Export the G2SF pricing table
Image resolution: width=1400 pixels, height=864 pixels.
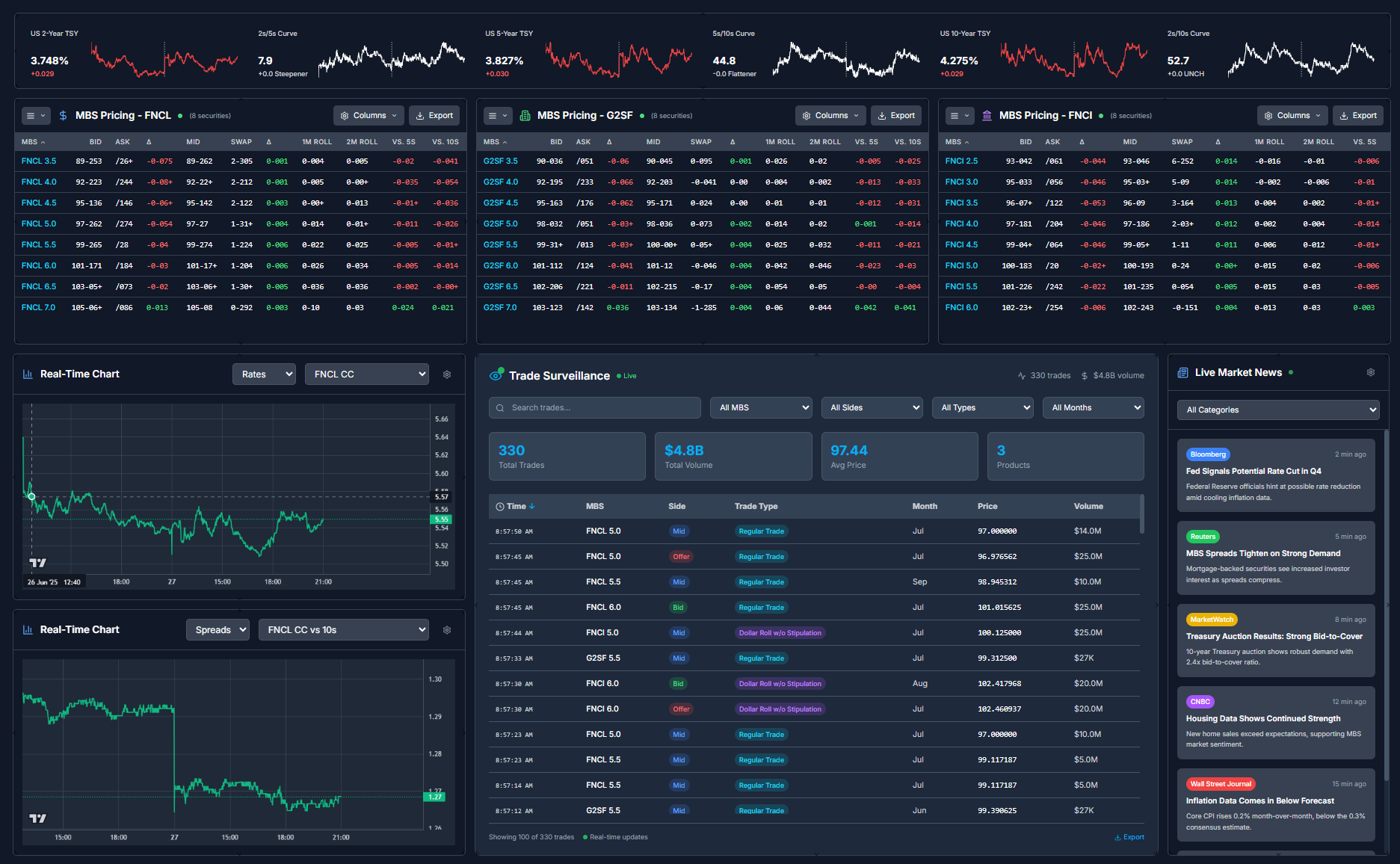(896, 115)
